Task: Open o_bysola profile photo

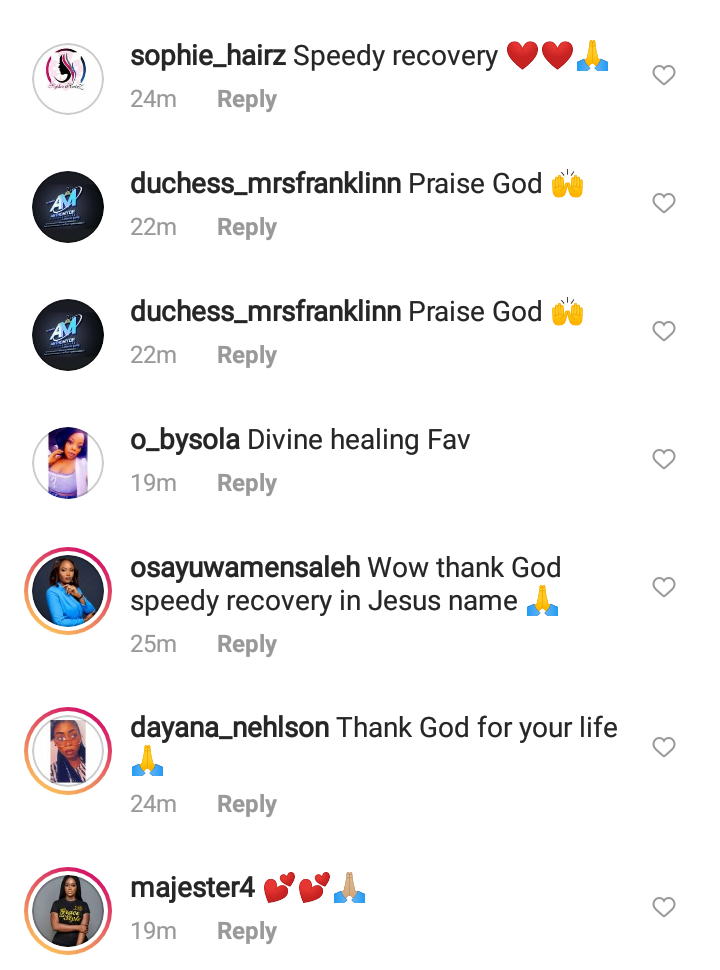Action: [68, 463]
